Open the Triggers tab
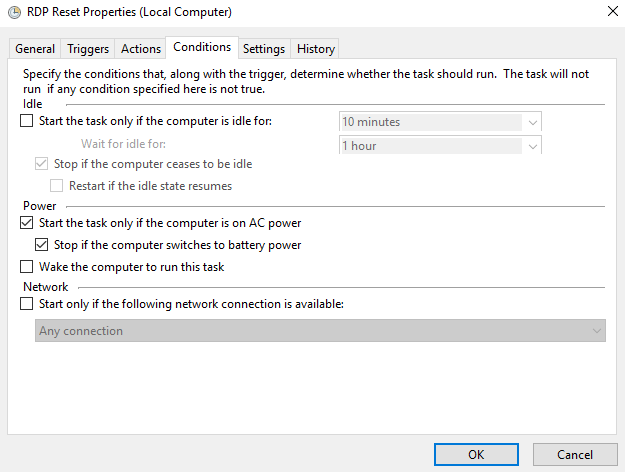The width and height of the screenshot is (625, 472). [x=88, y=49]
